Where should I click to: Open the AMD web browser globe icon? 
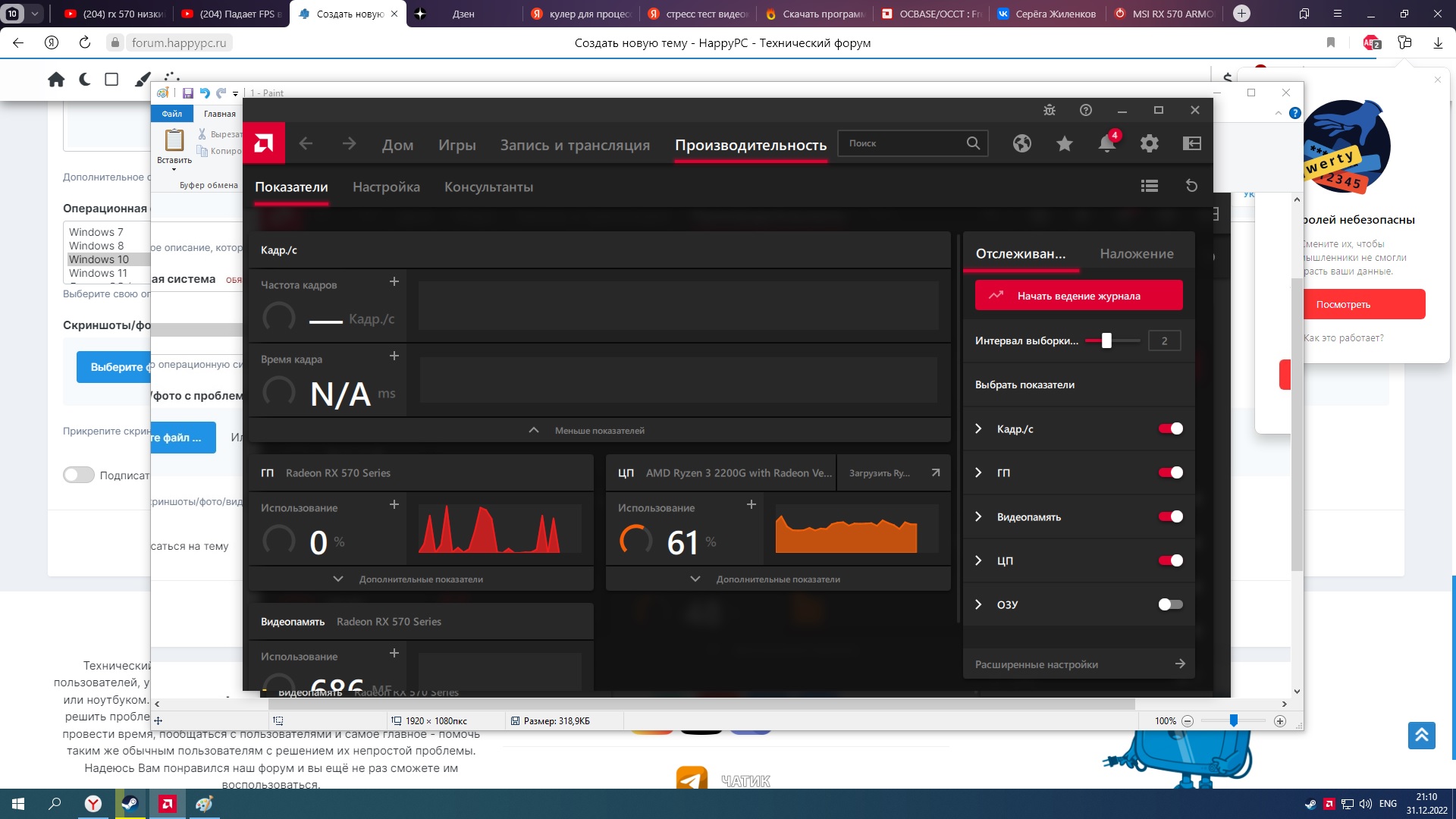coord(1022,143)
